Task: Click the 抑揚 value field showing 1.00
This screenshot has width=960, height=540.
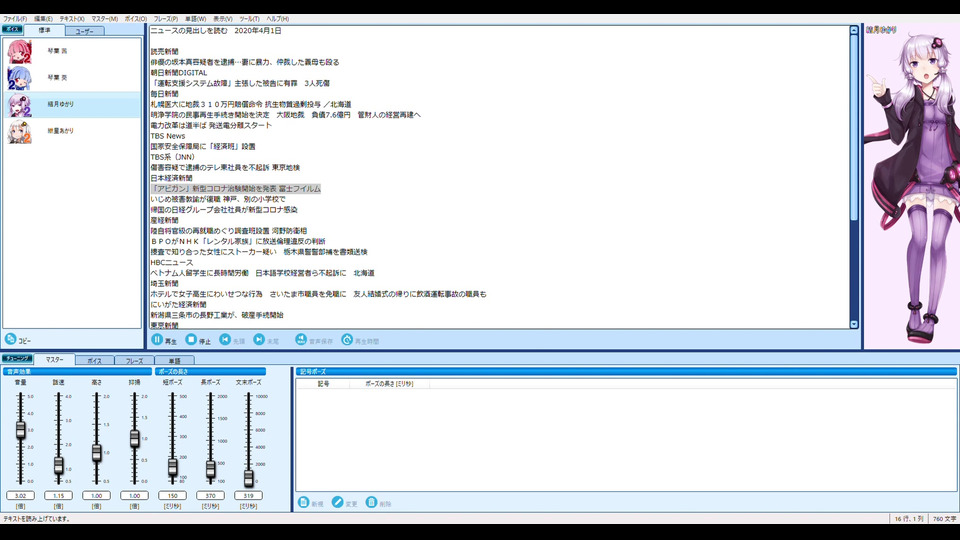Action: click(x=135, y=495)
